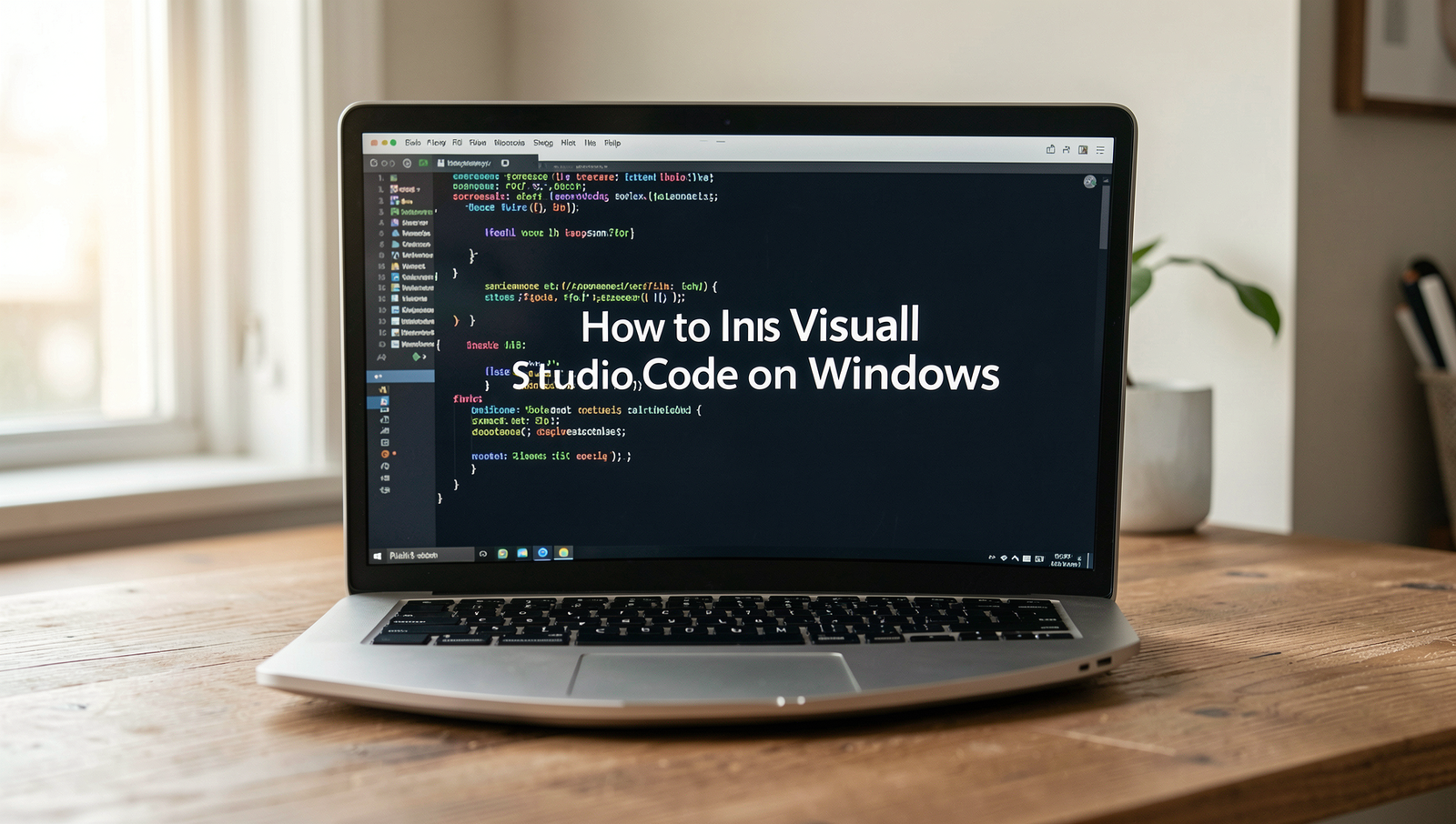Click the code line starting 'dooctaooa(;'
Screen dimensions: 1456x824
pyautogui.click(x=549, y=432)
